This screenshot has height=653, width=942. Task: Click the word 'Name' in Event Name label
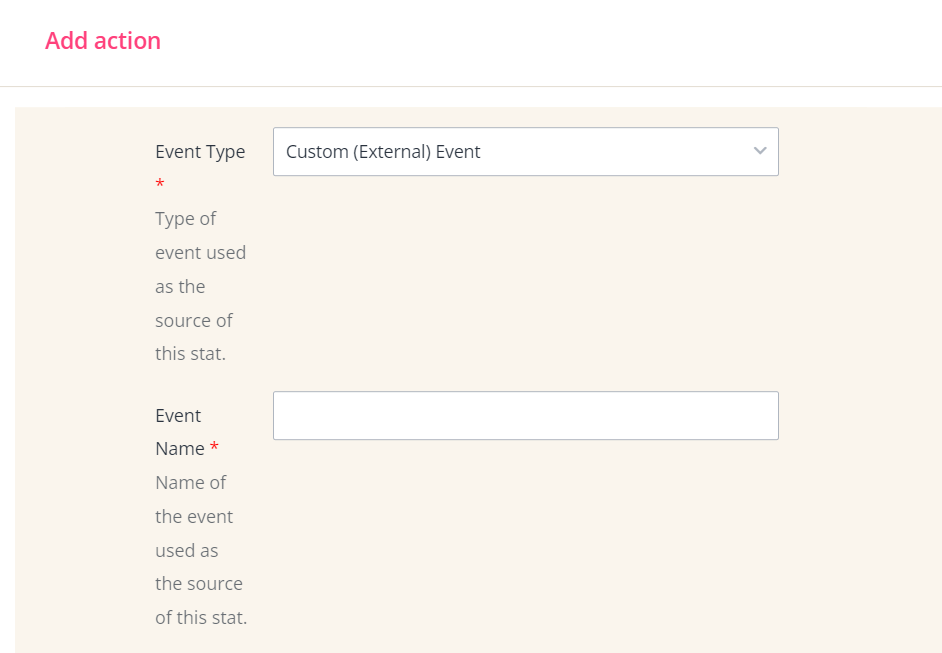180,449
